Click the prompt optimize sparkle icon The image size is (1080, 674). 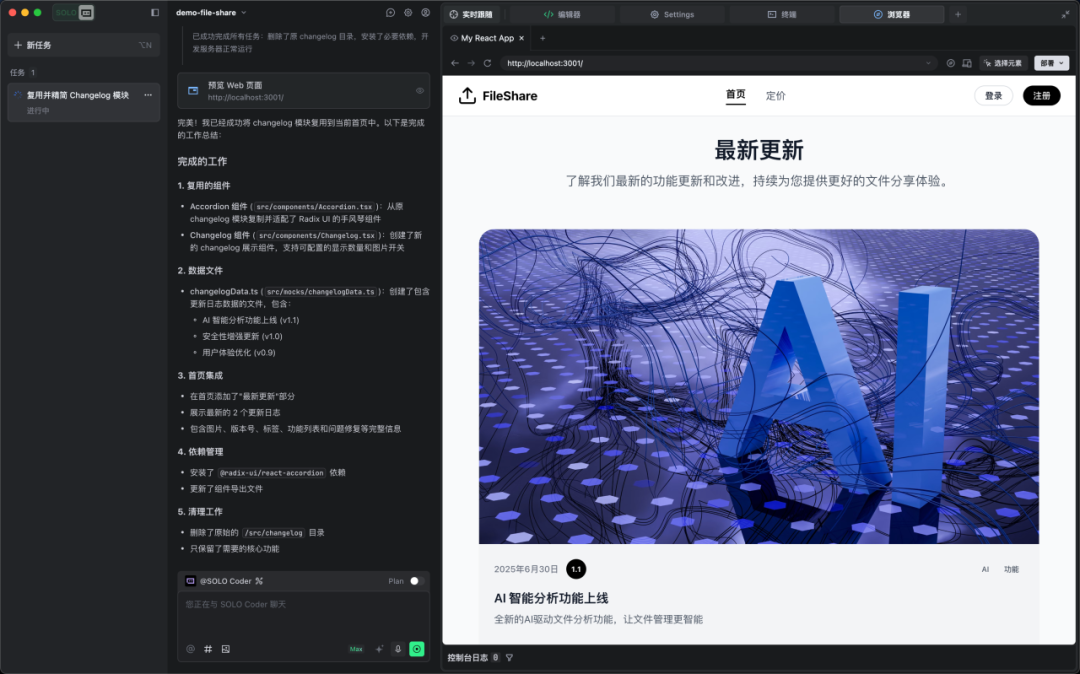tap(379, 649)
